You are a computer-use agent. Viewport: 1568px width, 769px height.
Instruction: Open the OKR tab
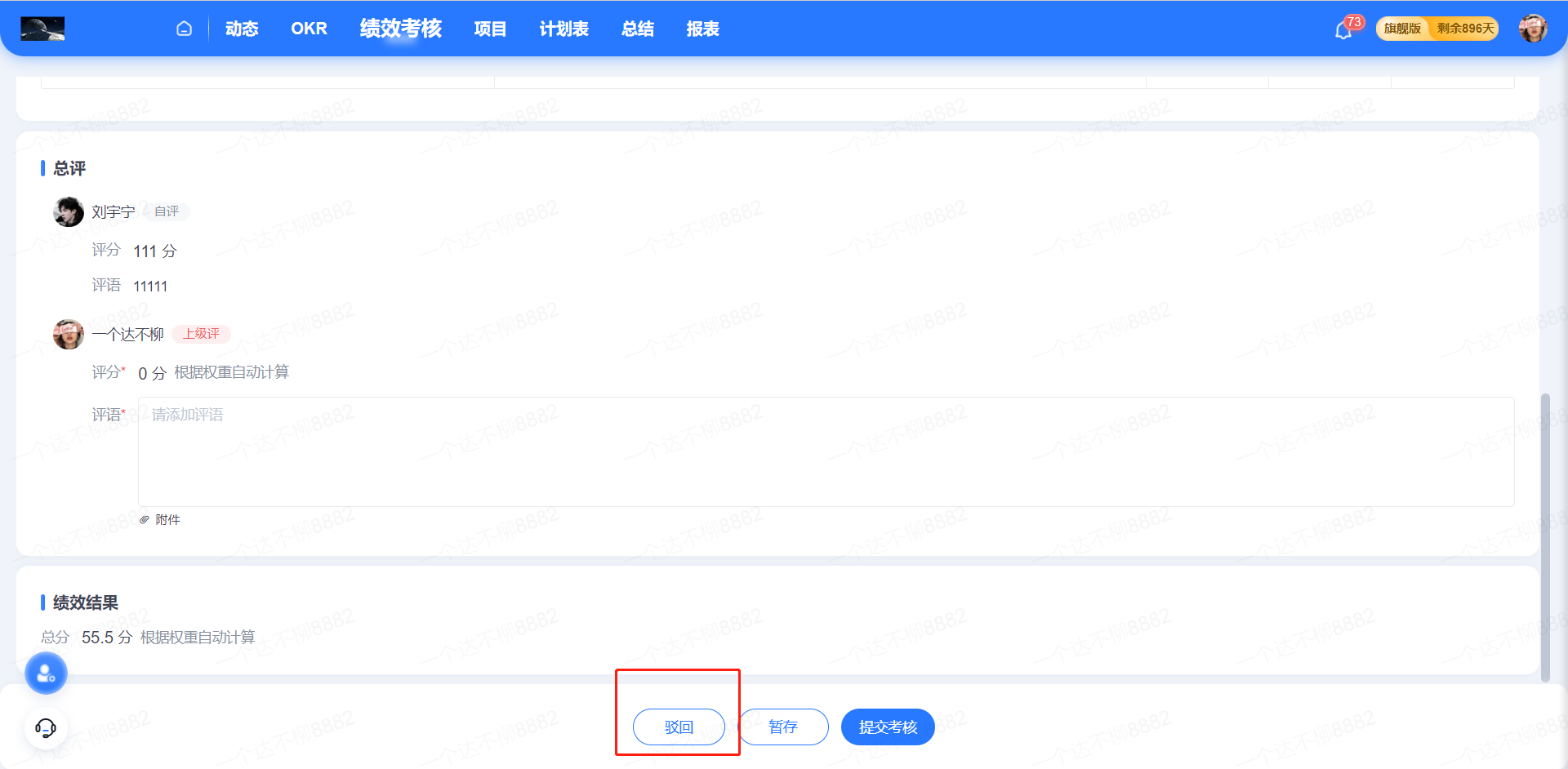[x=309, y=29]
